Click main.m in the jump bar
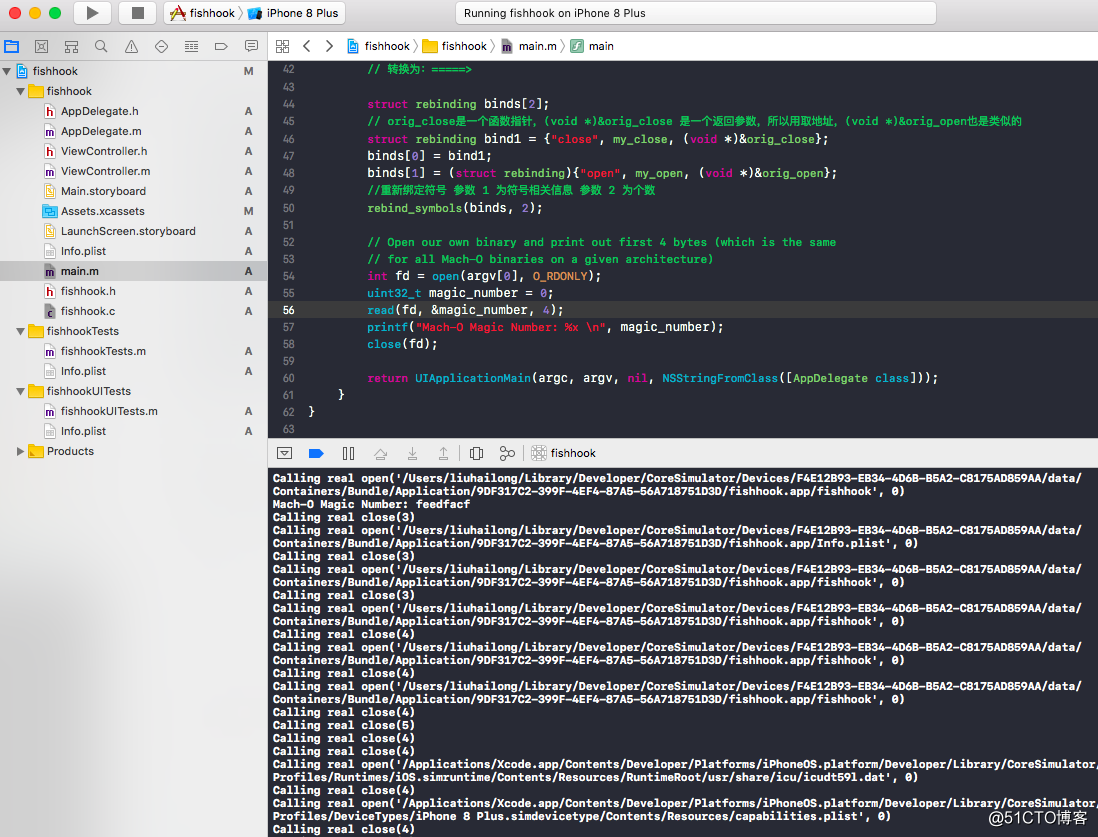This screenshot has height=837, width=1098. click(x=529, y=46)
